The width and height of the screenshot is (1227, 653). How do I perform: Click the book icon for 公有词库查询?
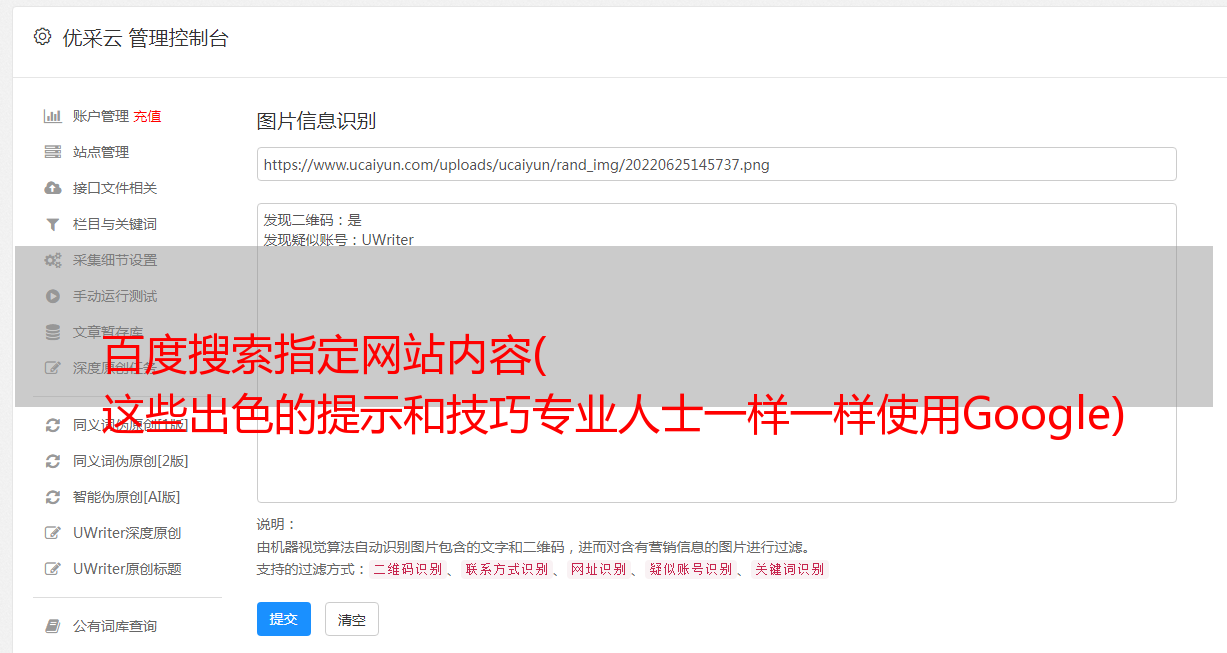[53, 626]
